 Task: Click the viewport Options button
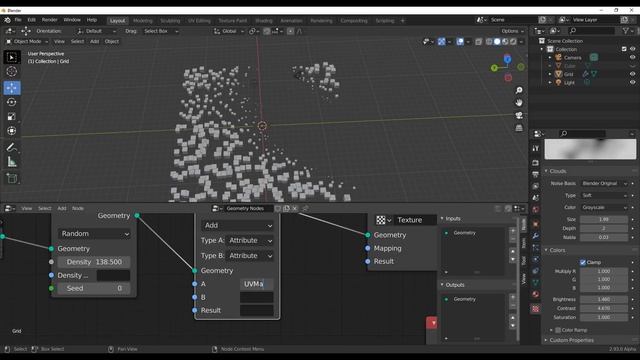click(512, 31)
